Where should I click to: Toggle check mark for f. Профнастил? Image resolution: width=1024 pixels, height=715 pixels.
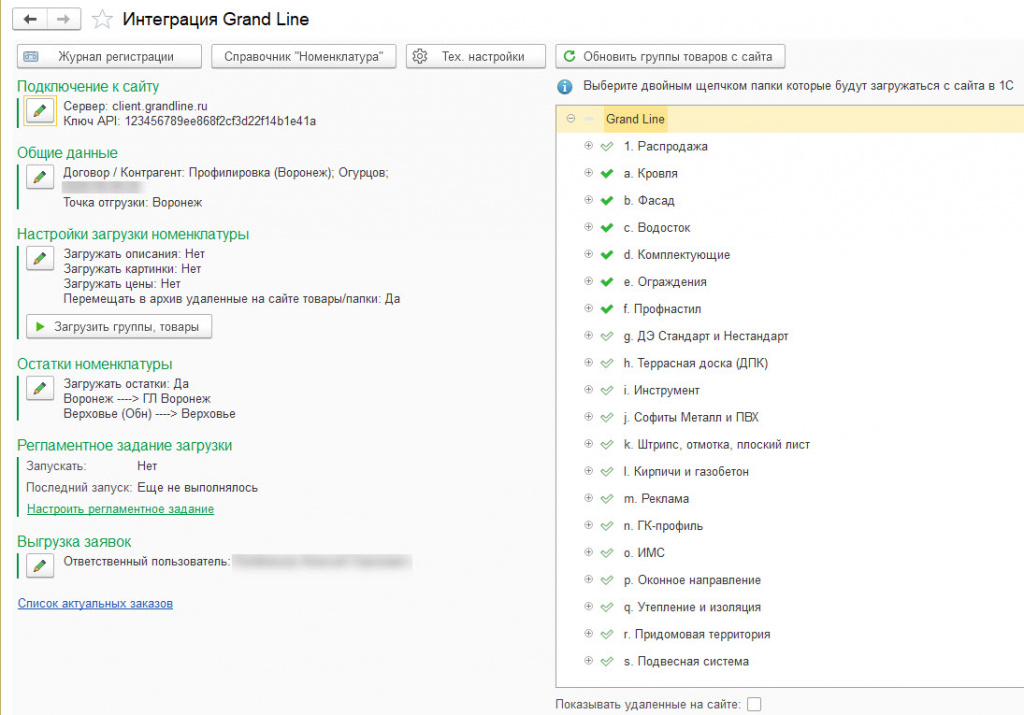point(607,309)
